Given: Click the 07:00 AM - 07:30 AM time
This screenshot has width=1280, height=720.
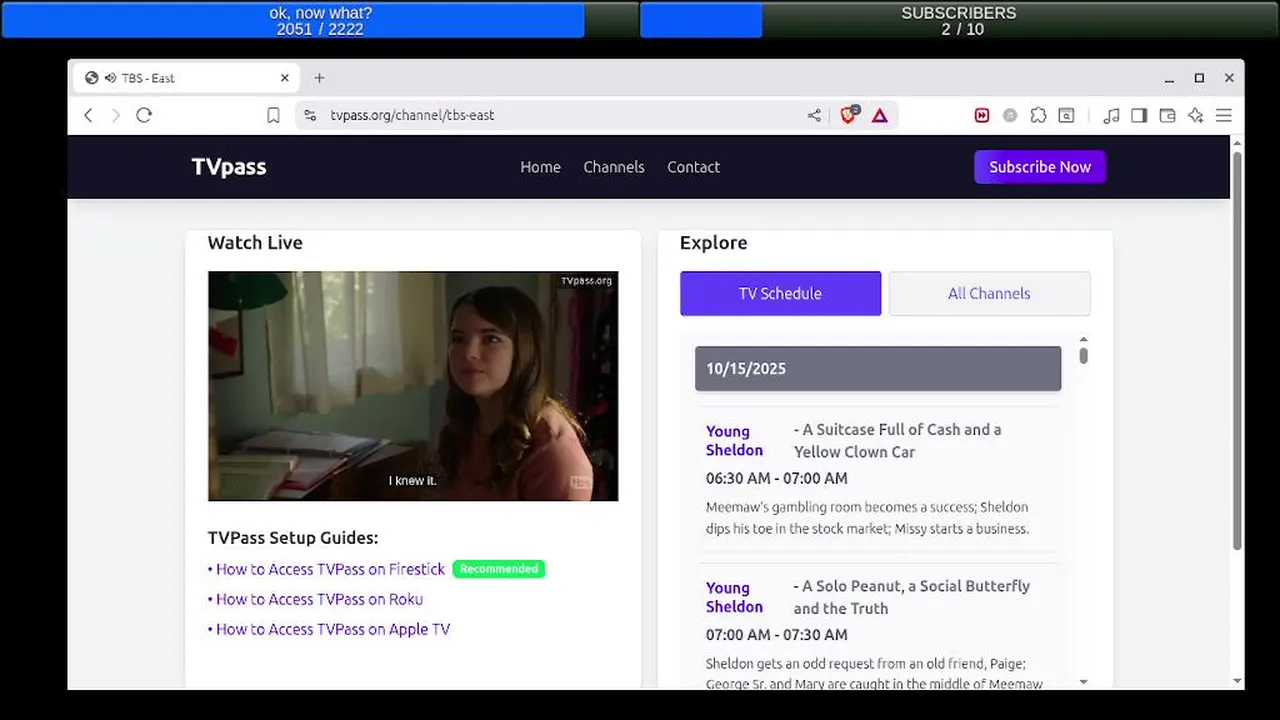Looking at the screenshot, I should point(777,635).
